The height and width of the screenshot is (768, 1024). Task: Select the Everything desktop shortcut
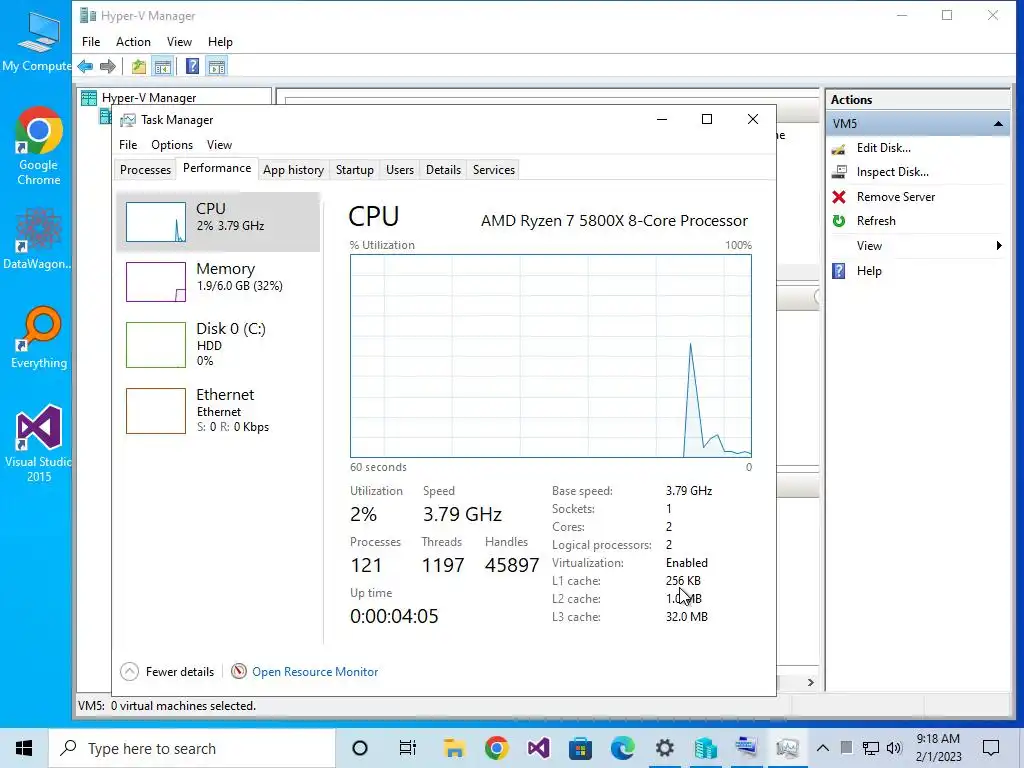39,338
